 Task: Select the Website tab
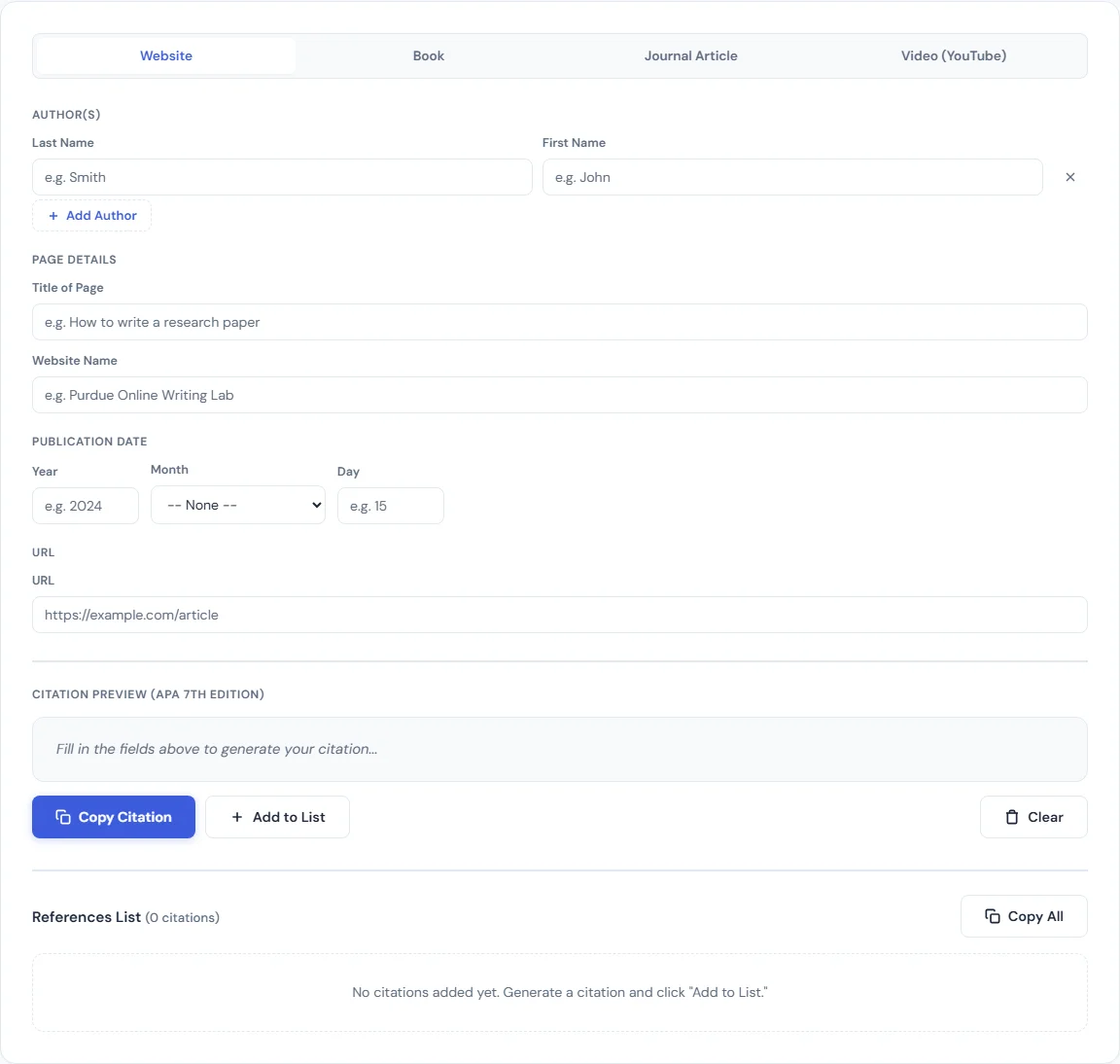click(x=165, y=55)
